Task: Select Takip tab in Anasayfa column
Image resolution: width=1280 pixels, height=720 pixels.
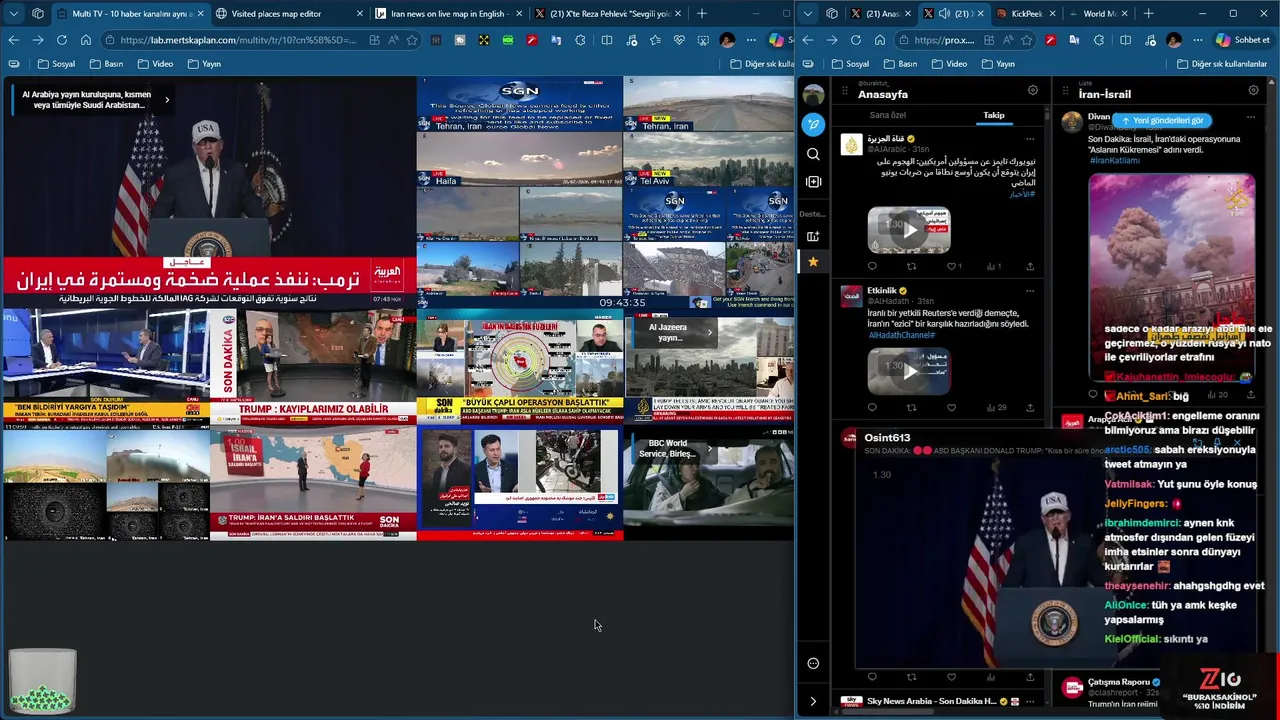Action: tap(993, 115)
